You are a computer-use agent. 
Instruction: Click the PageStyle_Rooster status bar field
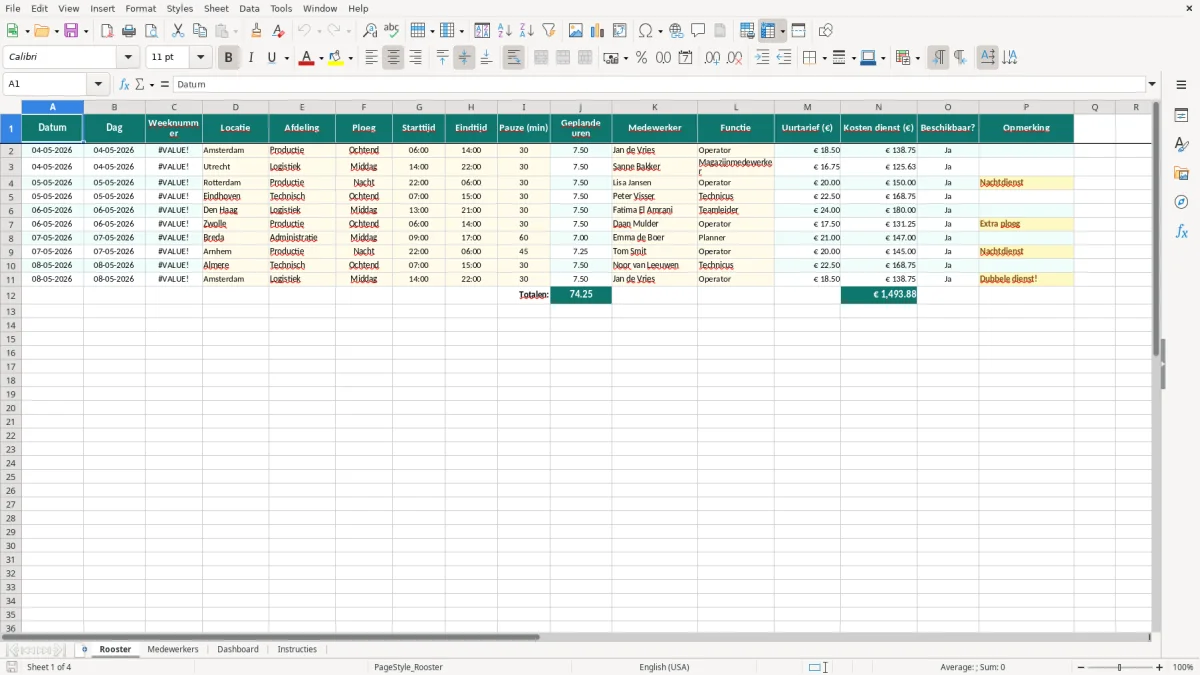point(408,667)
